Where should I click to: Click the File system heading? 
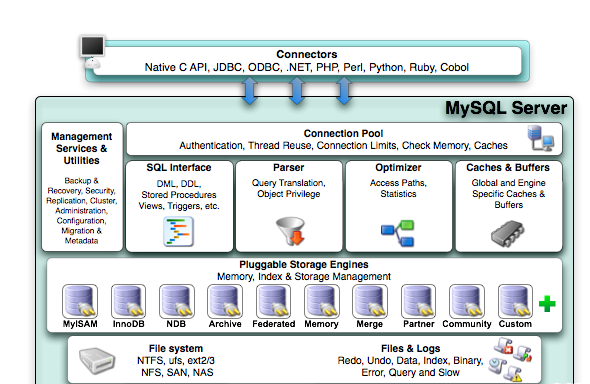coord(176,348)
